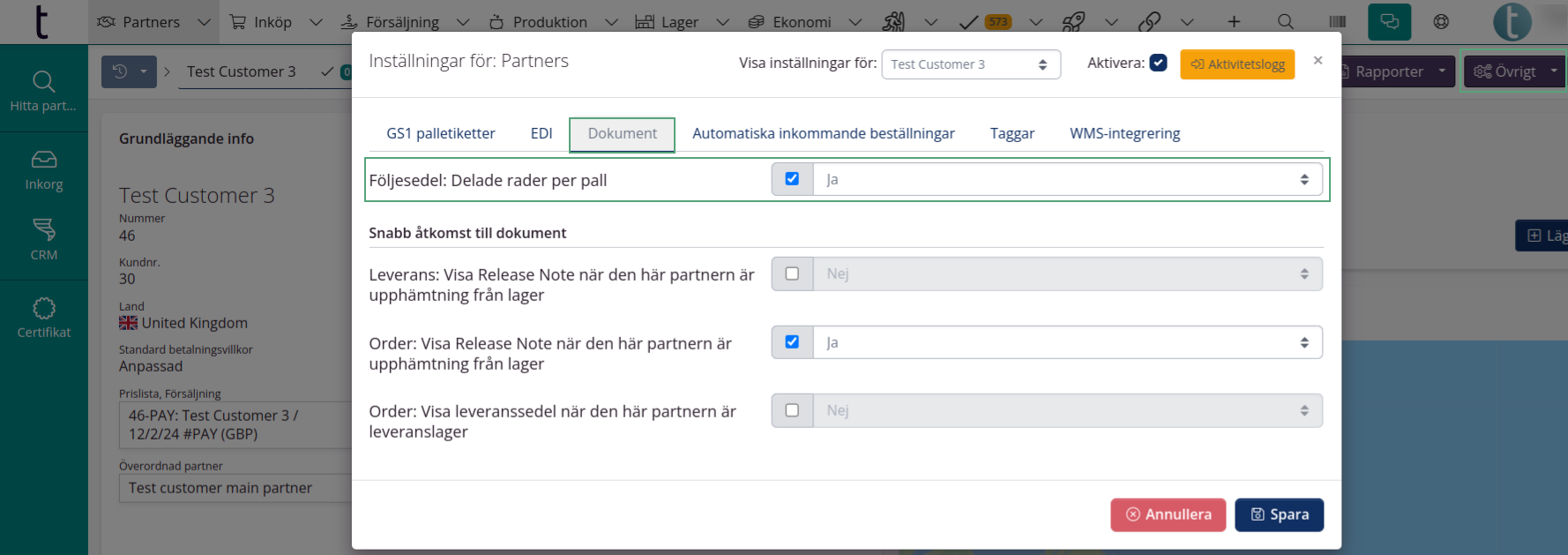Image resolution: width=1568 pixels, height=555 pixels.
Task: Click the Annullera button
Action: [1168, 514]
